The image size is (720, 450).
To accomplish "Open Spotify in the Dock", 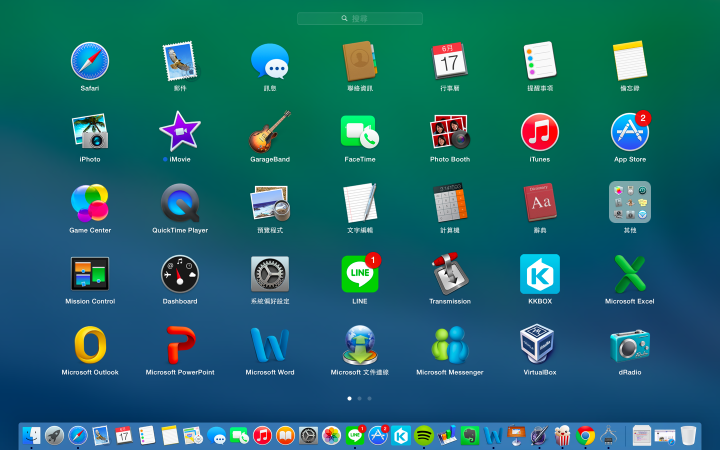I will (424, 435).
